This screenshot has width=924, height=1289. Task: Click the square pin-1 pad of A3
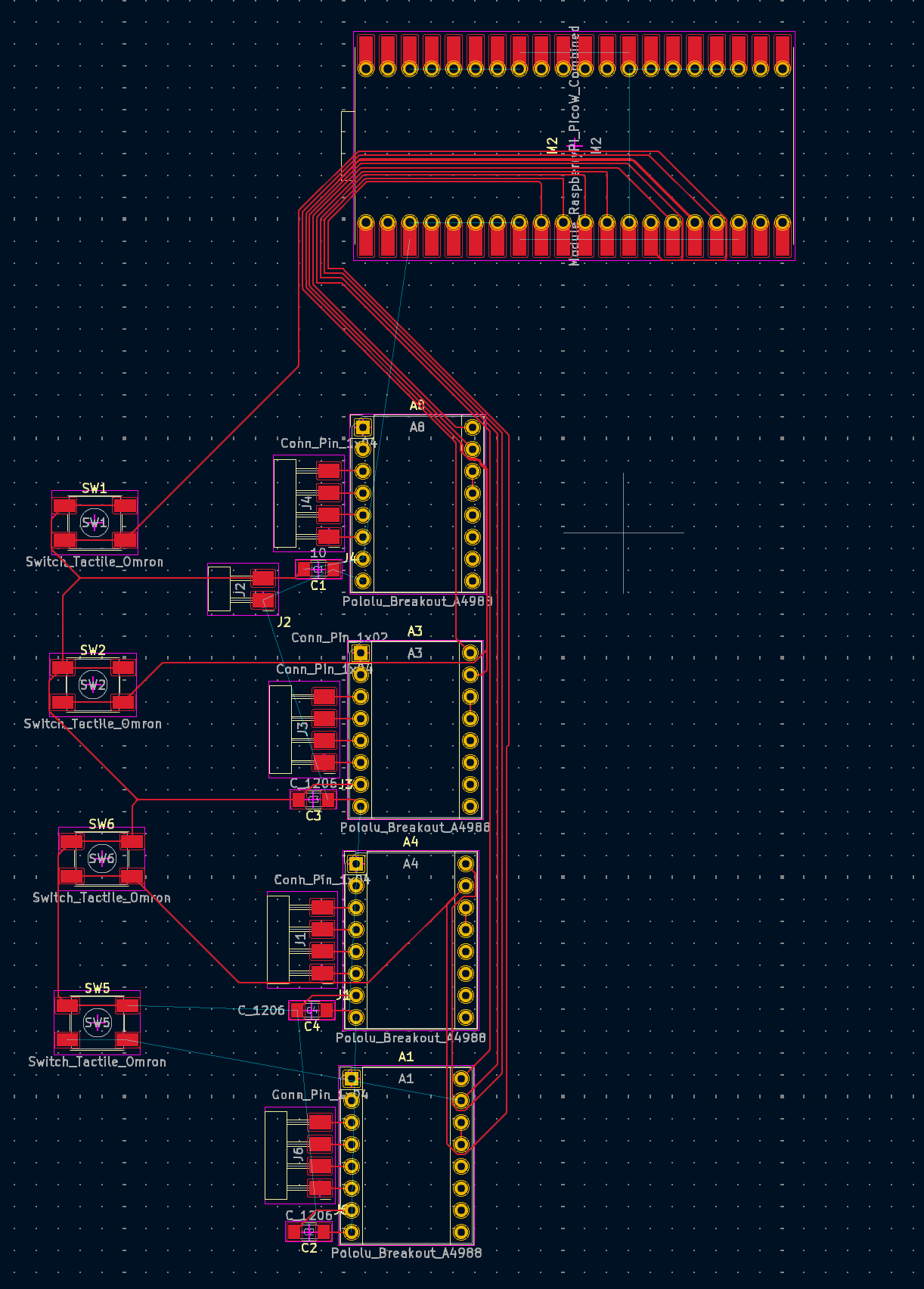pyautogui.click(x=361, y=653)
